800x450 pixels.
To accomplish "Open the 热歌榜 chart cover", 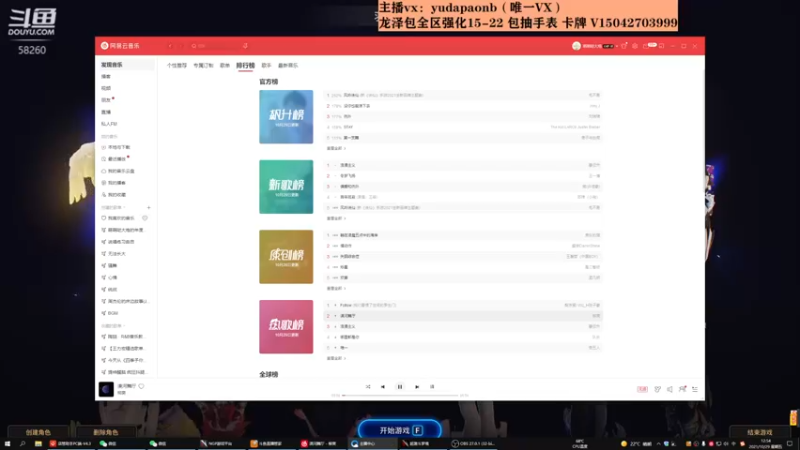I will pyautogui.click(x=286, y=327).
